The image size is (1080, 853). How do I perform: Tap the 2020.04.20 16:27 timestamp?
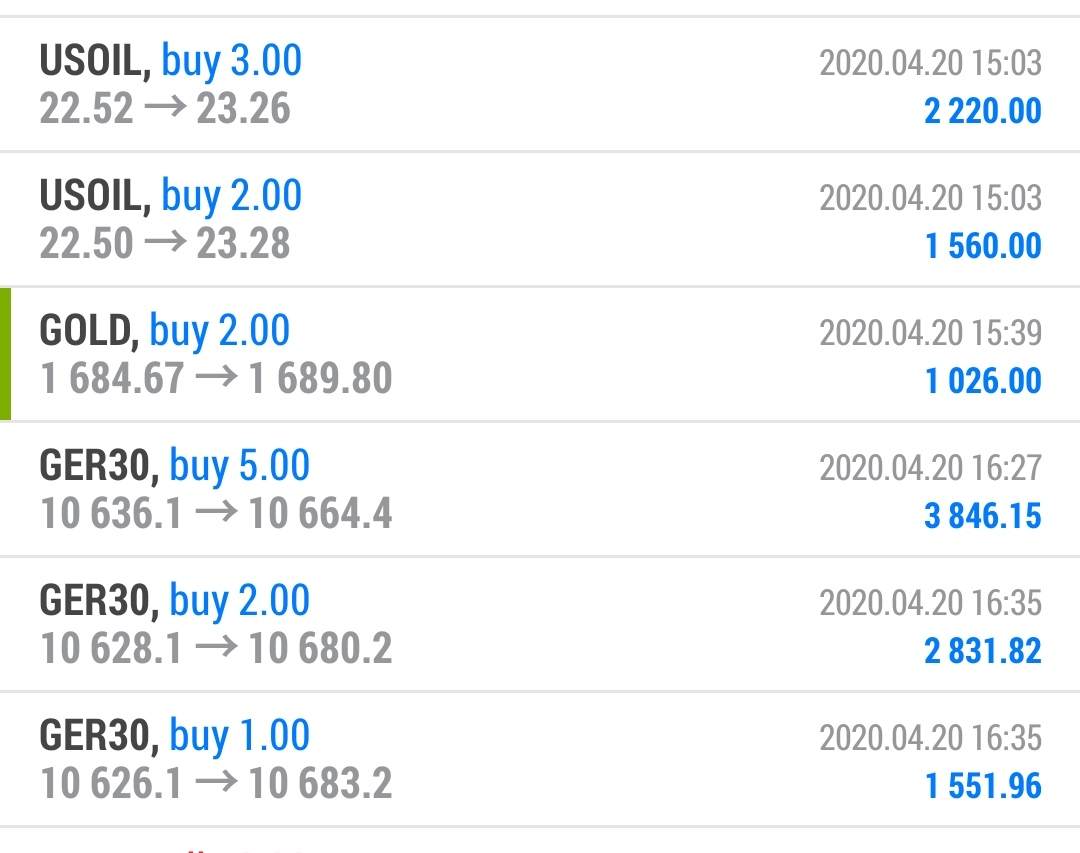930,468
